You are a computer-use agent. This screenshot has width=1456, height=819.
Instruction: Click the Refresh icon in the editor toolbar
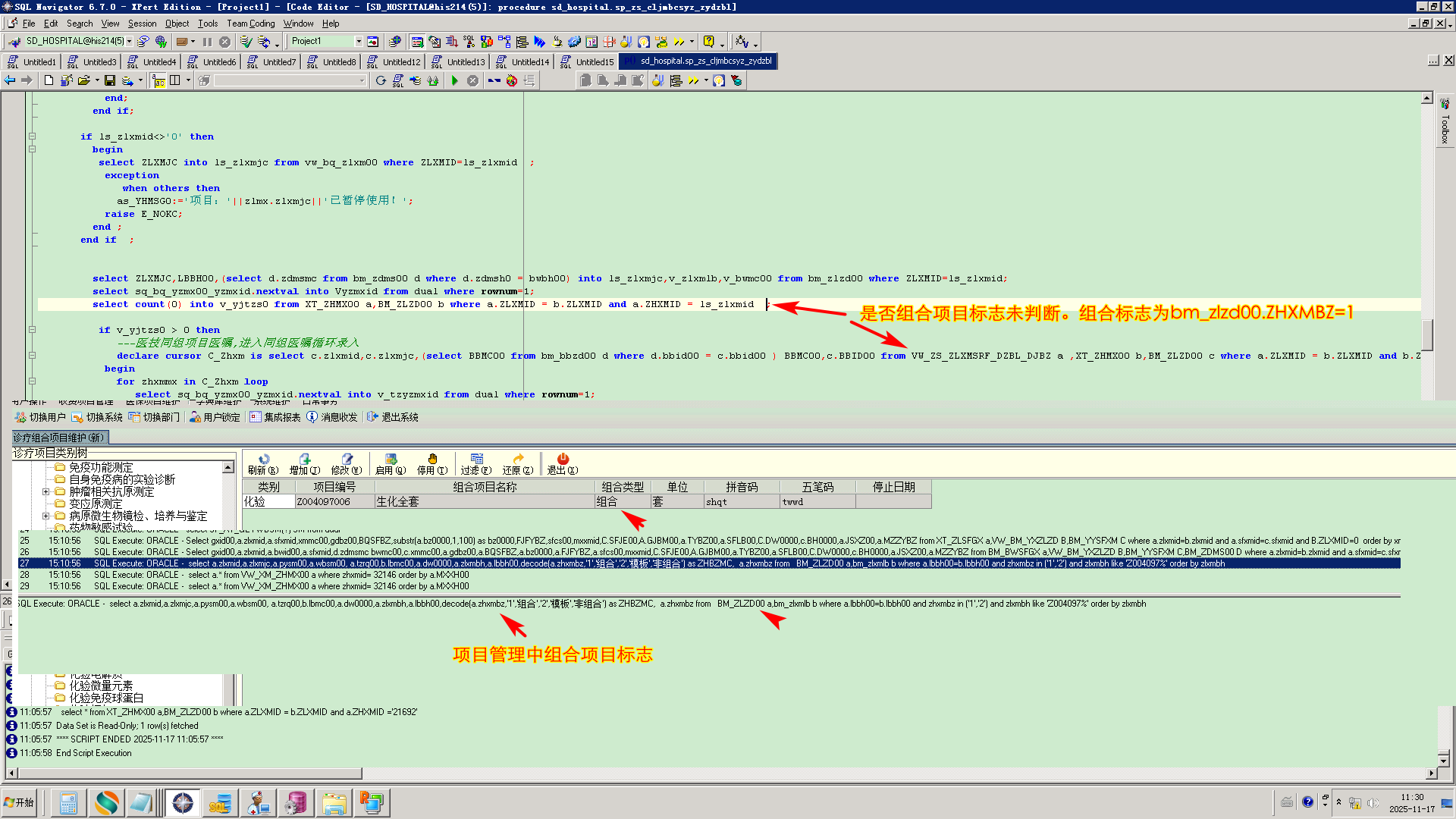click(x=381, y=80)
